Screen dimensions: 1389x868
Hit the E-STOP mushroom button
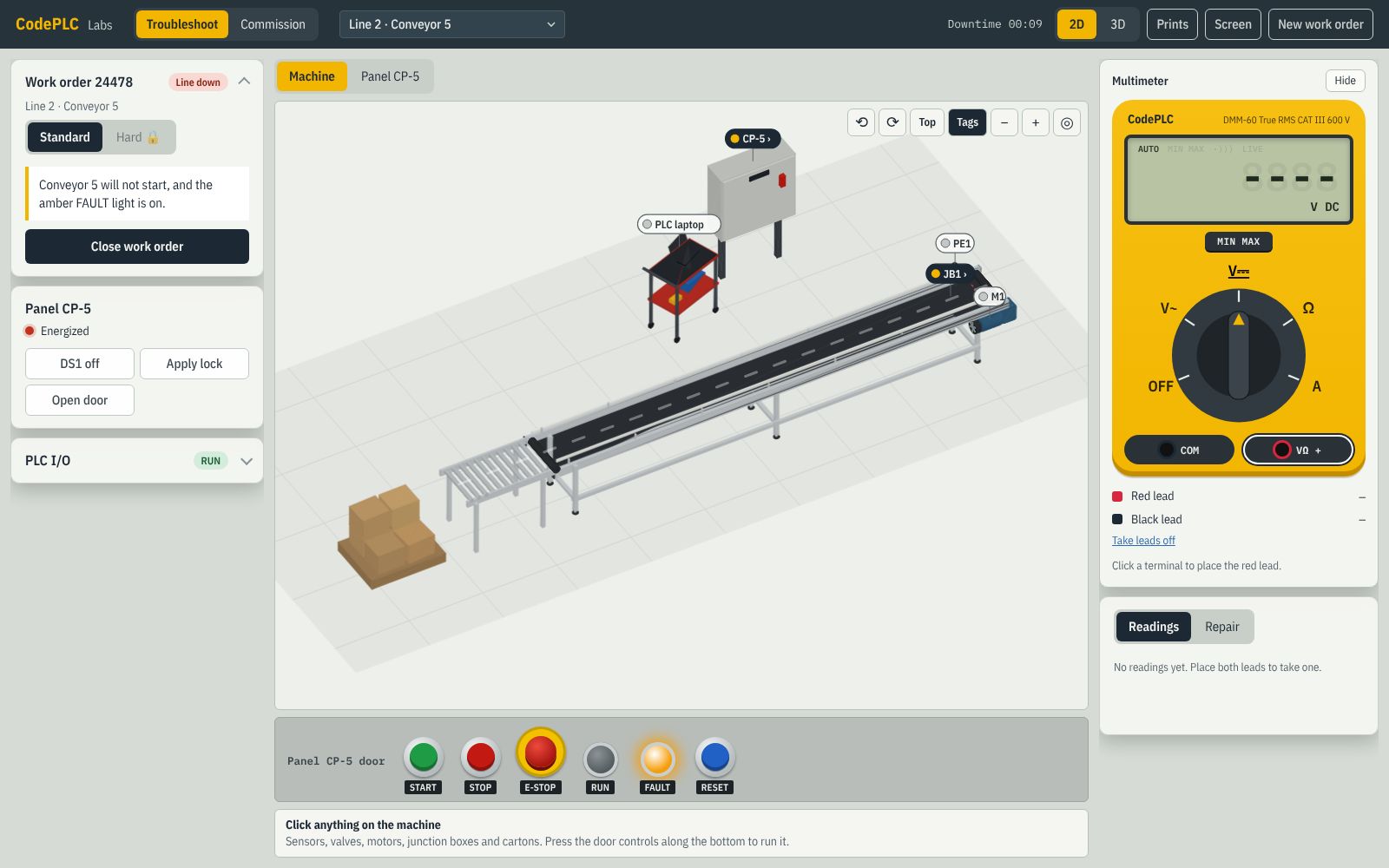540,753
